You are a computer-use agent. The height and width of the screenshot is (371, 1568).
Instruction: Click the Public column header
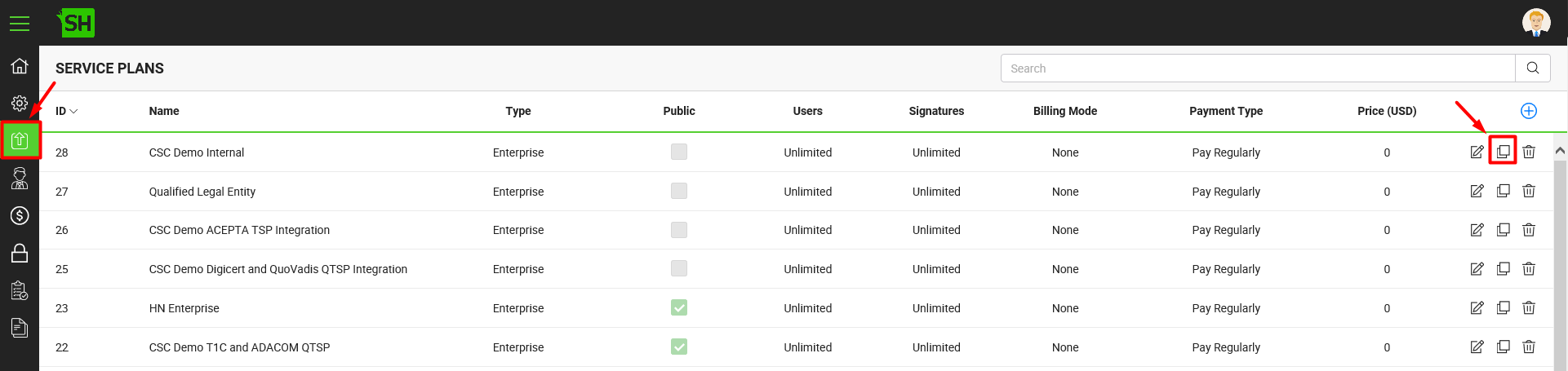[679, 111]
